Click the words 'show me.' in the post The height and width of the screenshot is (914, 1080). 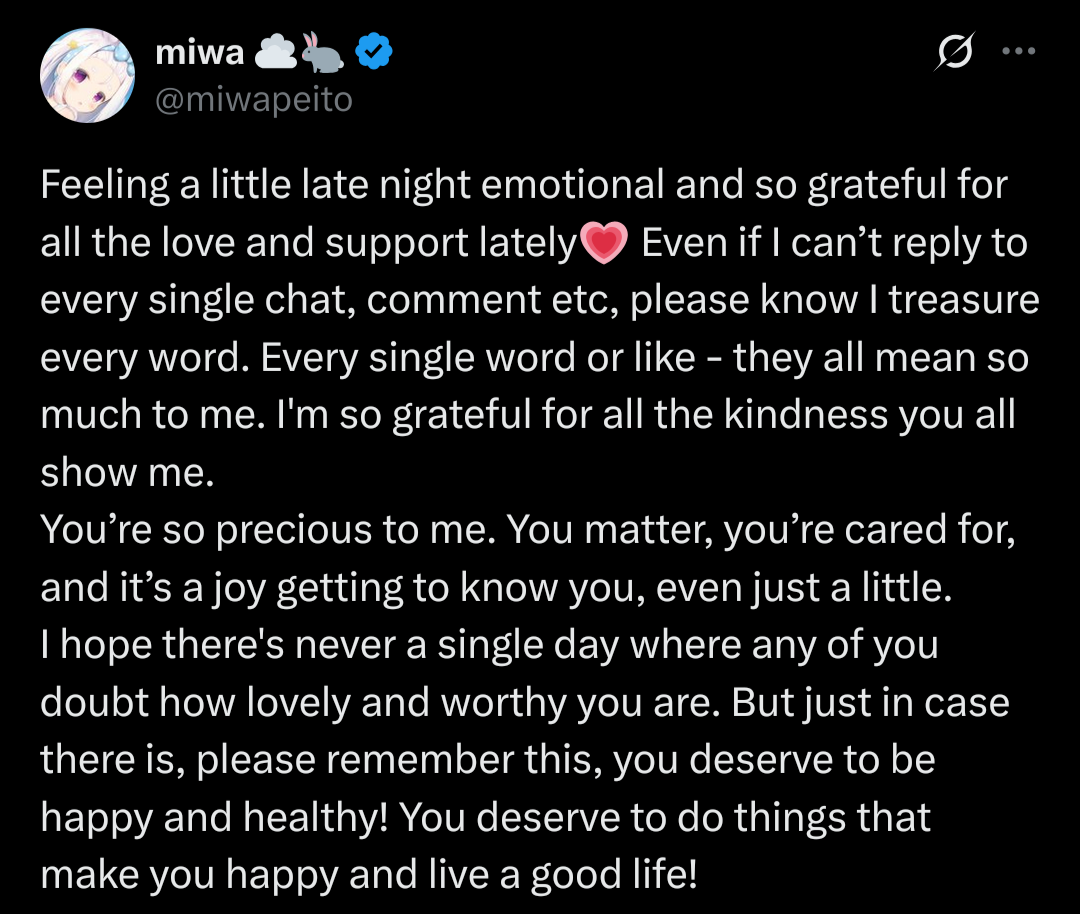tap(128, 474)
